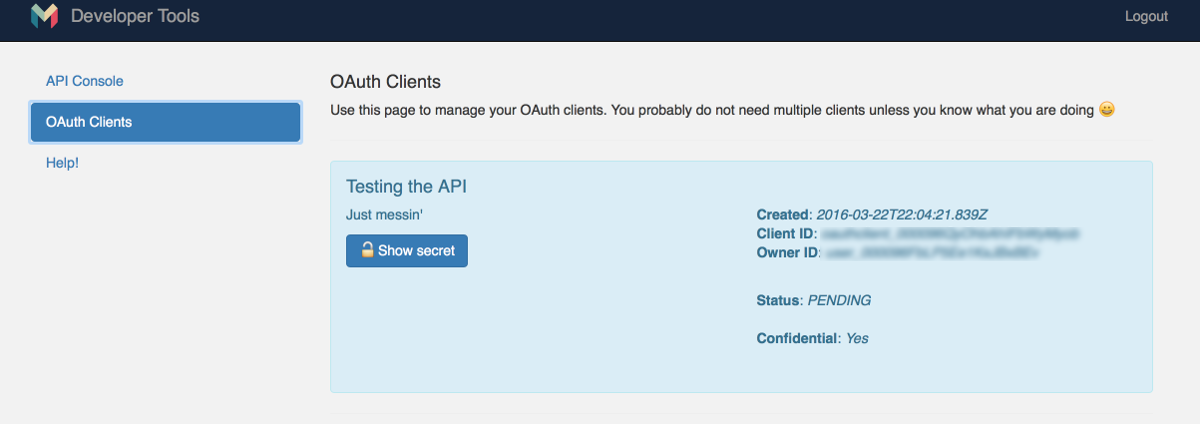
Task: Click the Confidential Yes value
Action: point(857,338)
